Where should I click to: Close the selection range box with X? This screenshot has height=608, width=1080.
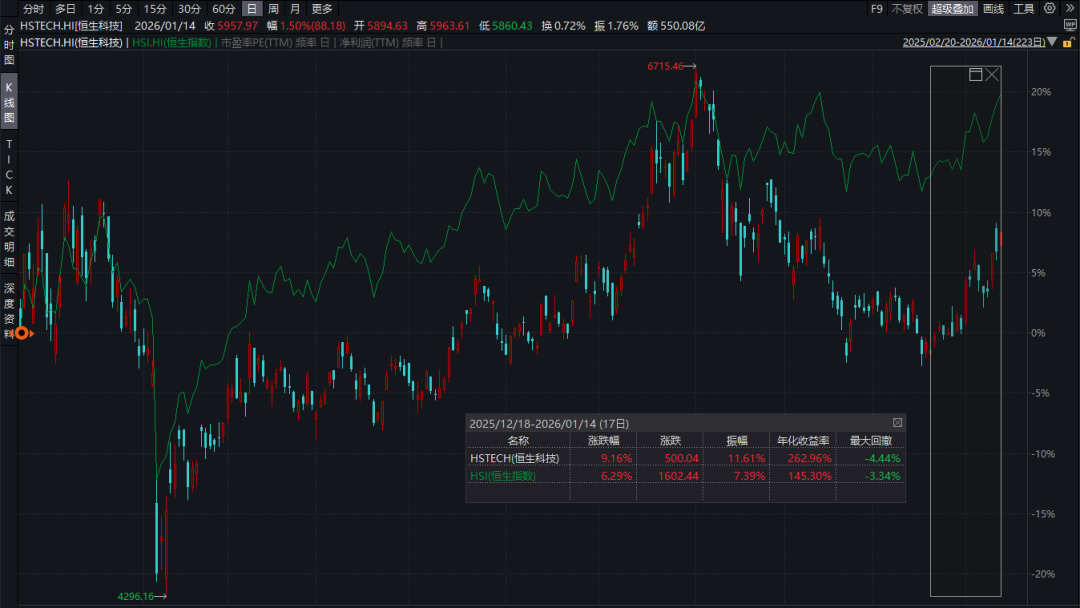(x=992, y=75)
